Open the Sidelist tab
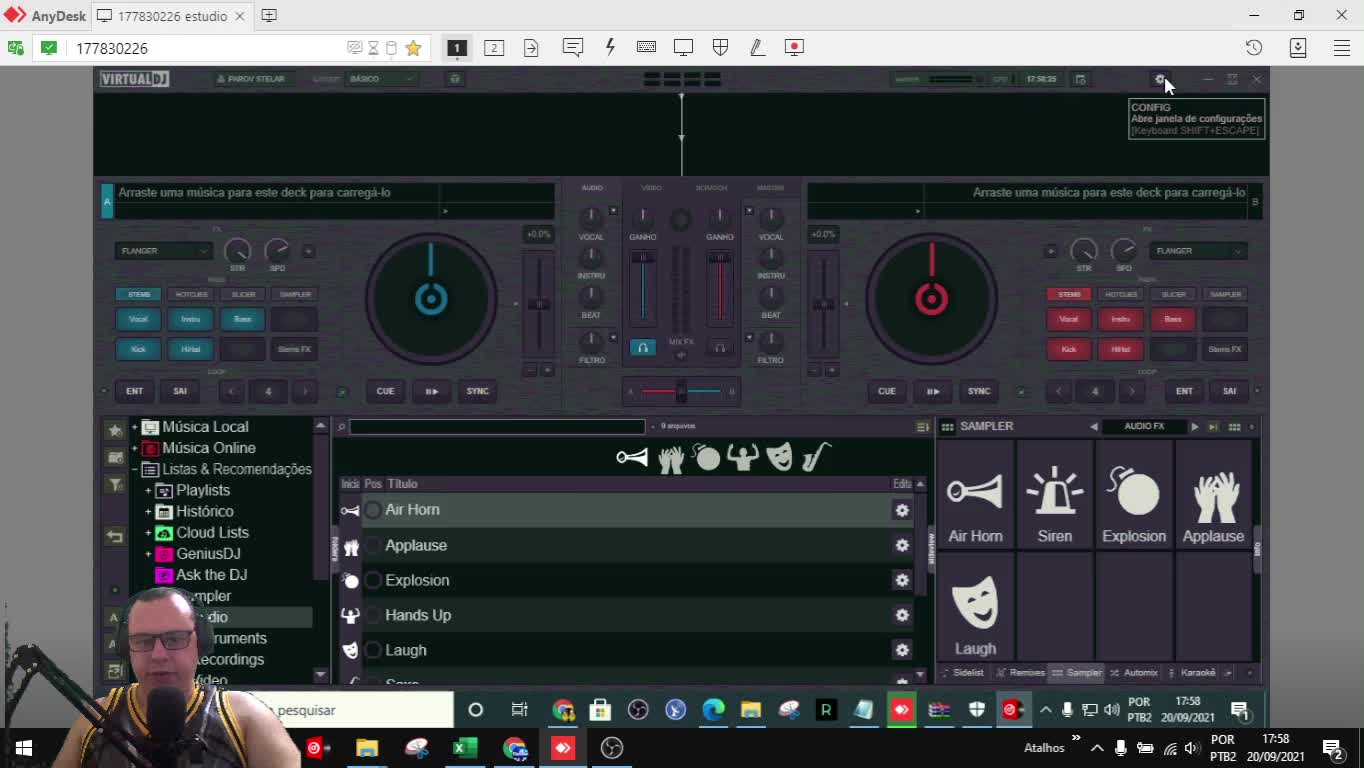 962,673
